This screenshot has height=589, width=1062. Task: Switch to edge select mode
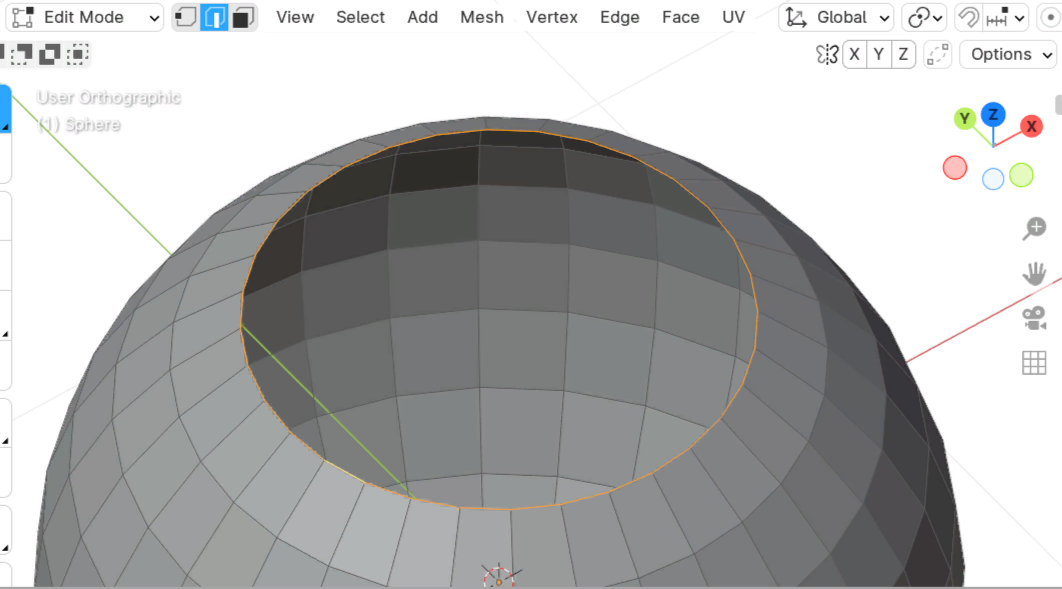pos(215,17)
